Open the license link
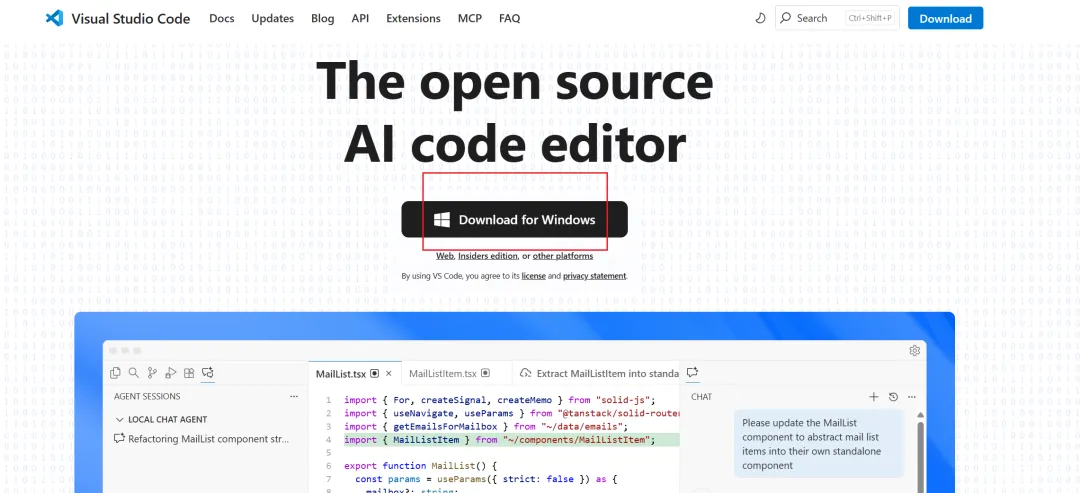1080x493 pixels. (x=534, y=276)
